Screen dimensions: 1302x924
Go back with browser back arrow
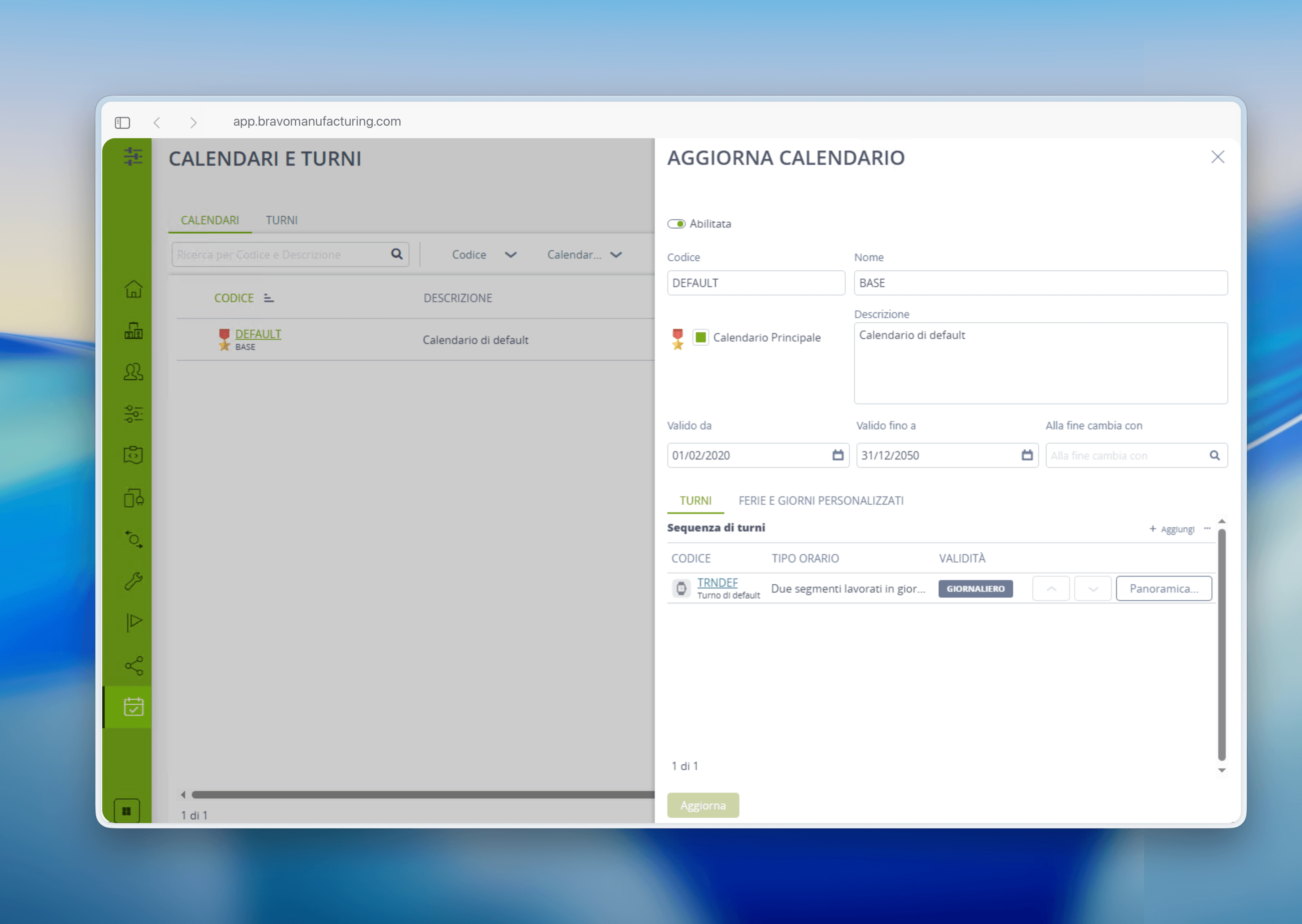[x=157, y=122]
